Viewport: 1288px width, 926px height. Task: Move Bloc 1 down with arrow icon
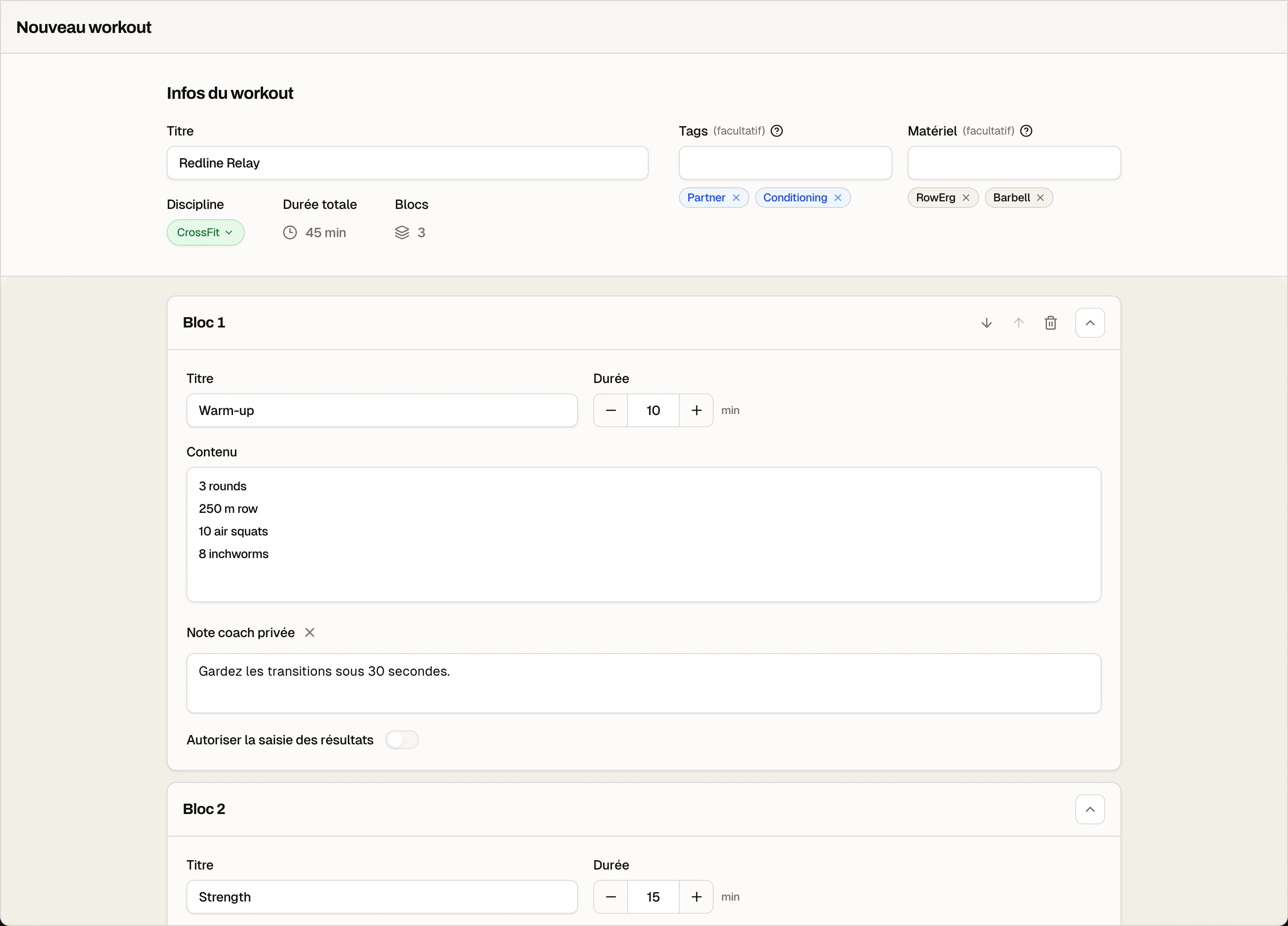click(x=986, y=323)
